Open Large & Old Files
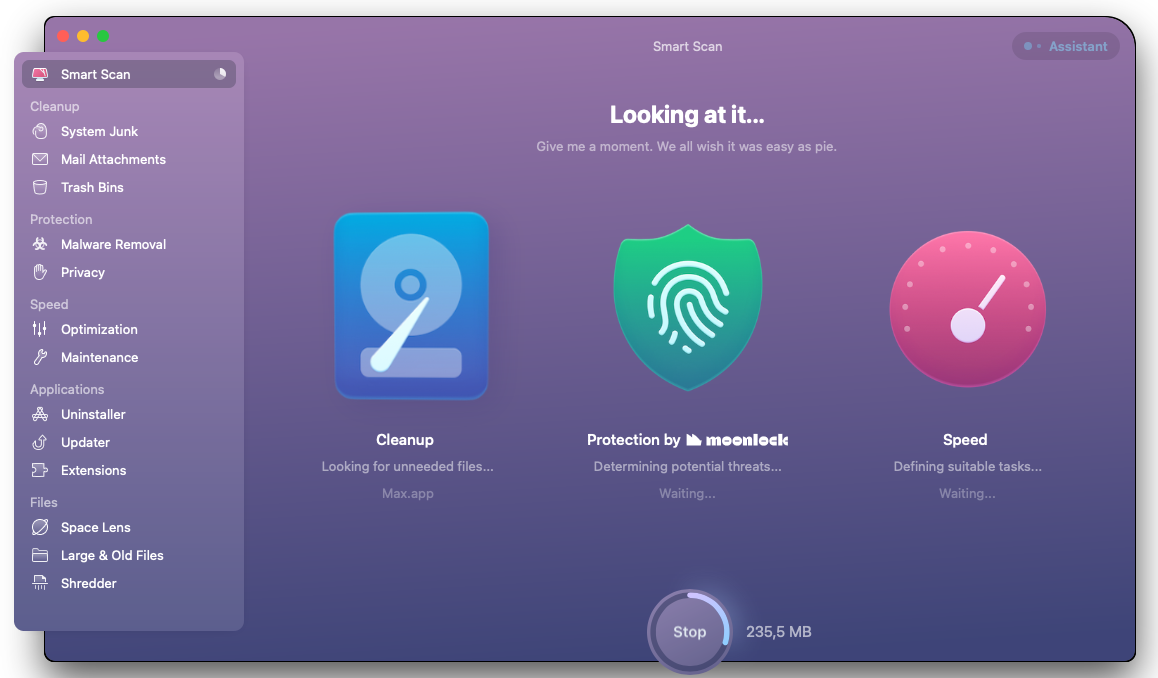Viewport: 1158px width, 678px height. point(111,555)
